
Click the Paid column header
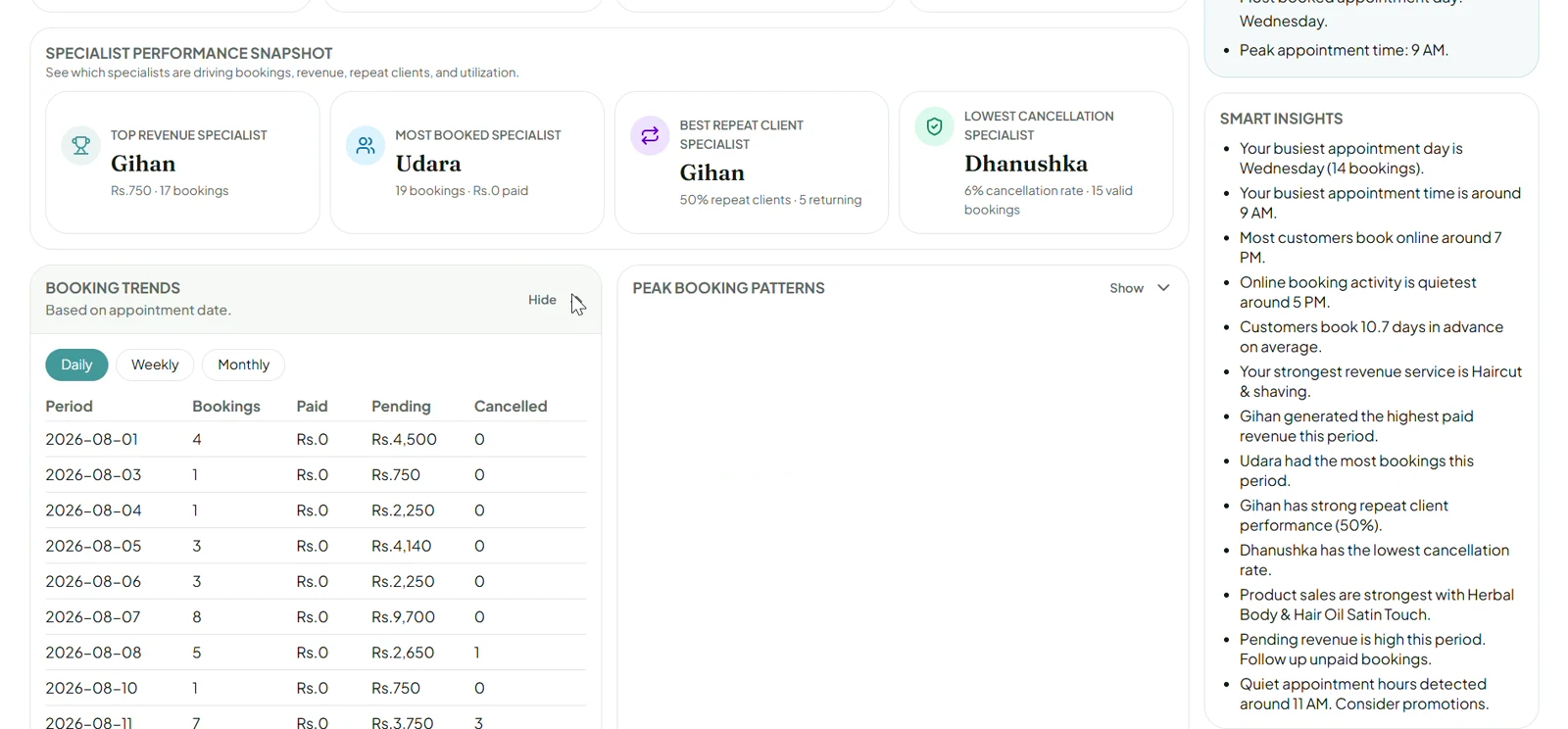[x=312, y=407]
